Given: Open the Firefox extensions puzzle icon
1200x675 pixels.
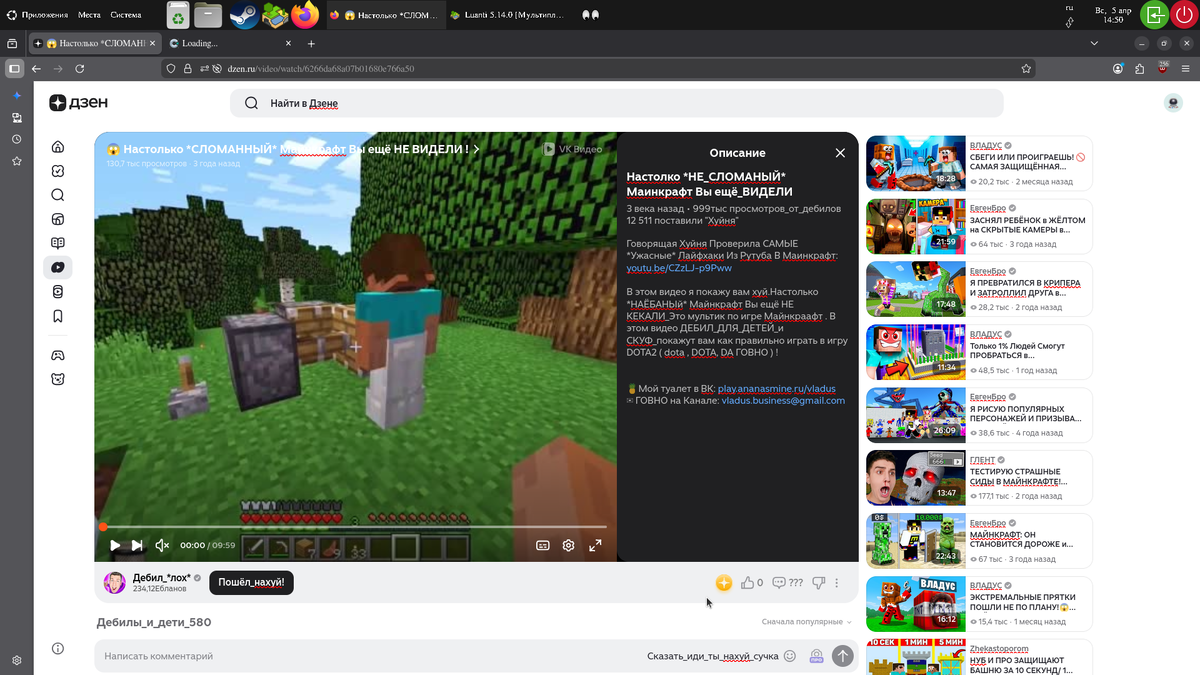Looking at the screenshot, I should (1141, 69).
